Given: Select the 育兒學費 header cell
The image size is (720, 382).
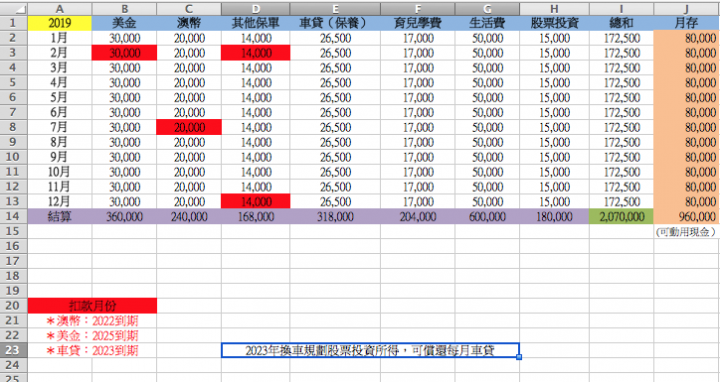Looking at the screenshot, I should click(418, 23).
